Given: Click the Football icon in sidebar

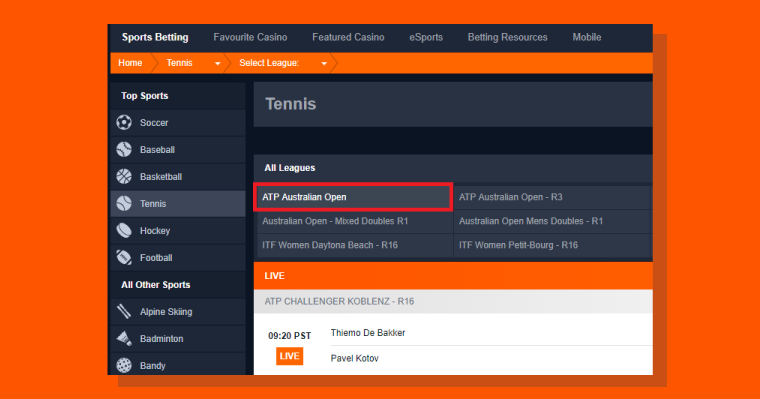Looking at the screenshot, I should 124,257.
